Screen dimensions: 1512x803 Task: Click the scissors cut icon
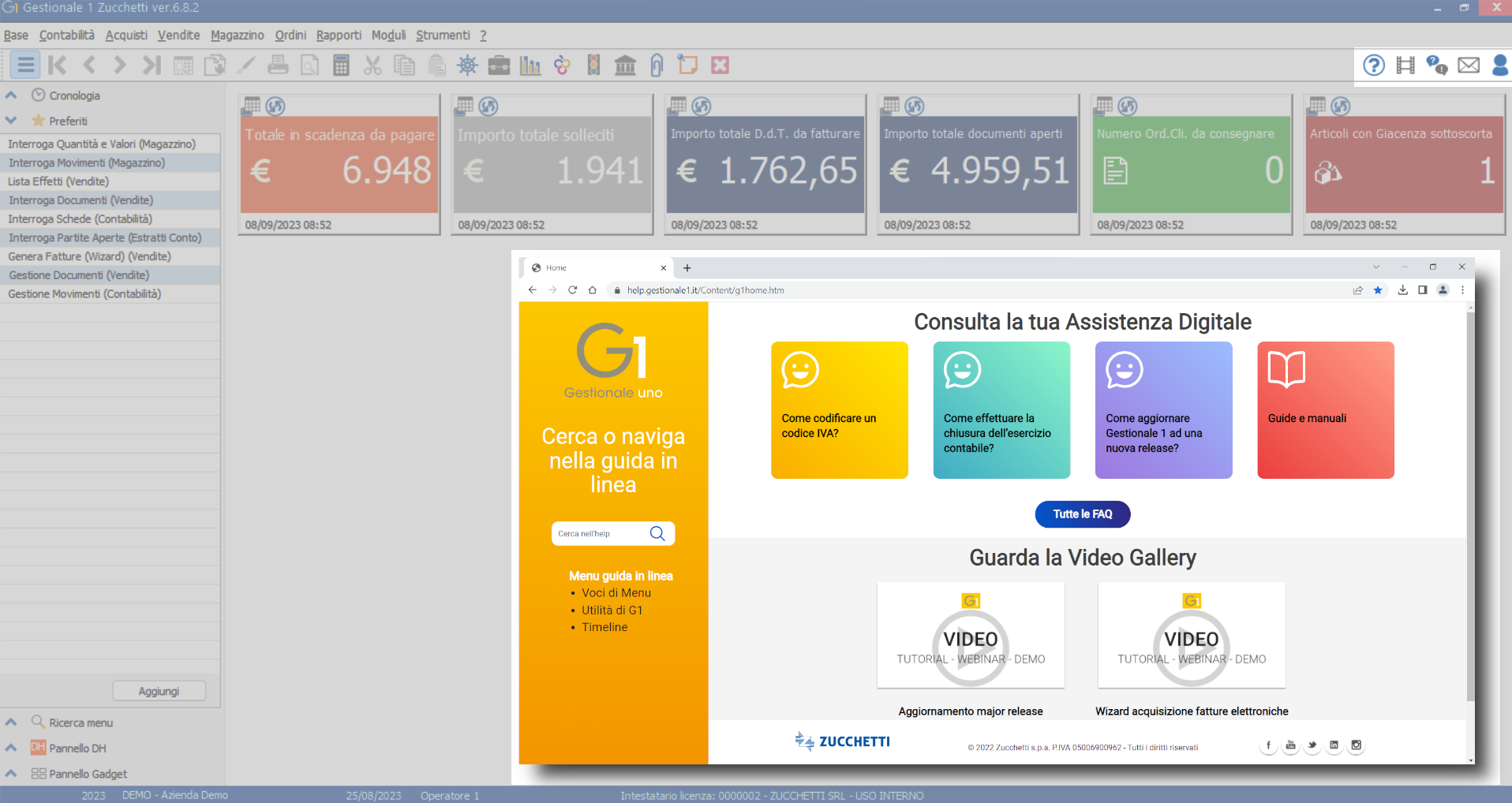372,65
